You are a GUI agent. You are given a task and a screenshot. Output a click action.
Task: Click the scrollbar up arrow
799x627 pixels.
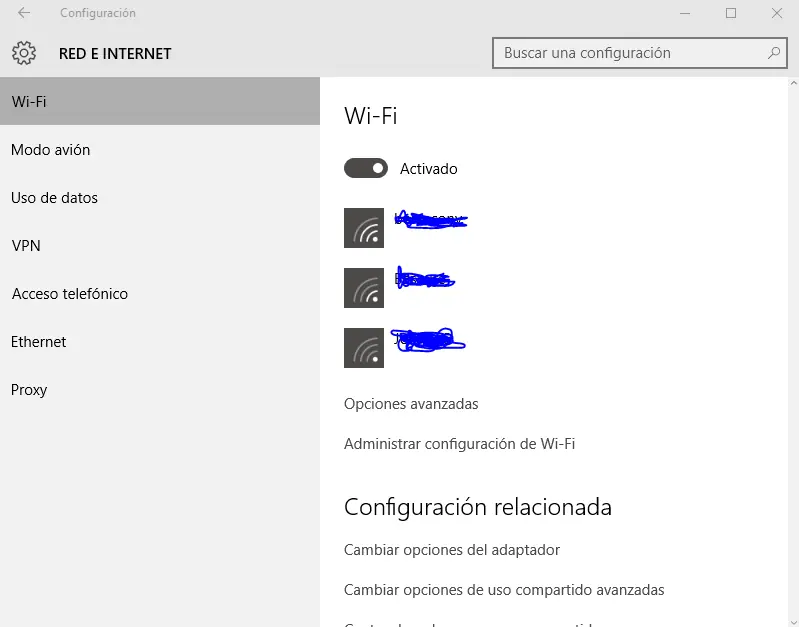[793, 83]
